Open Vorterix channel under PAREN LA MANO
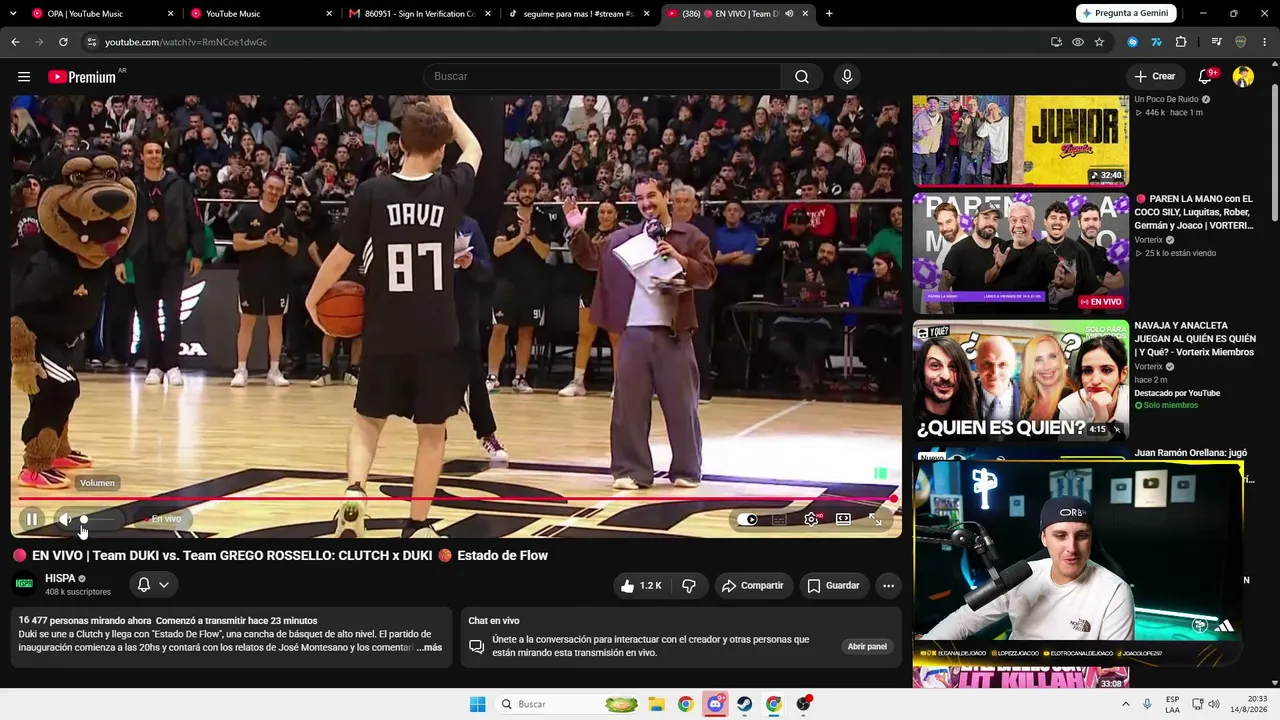 [1149, 240]
